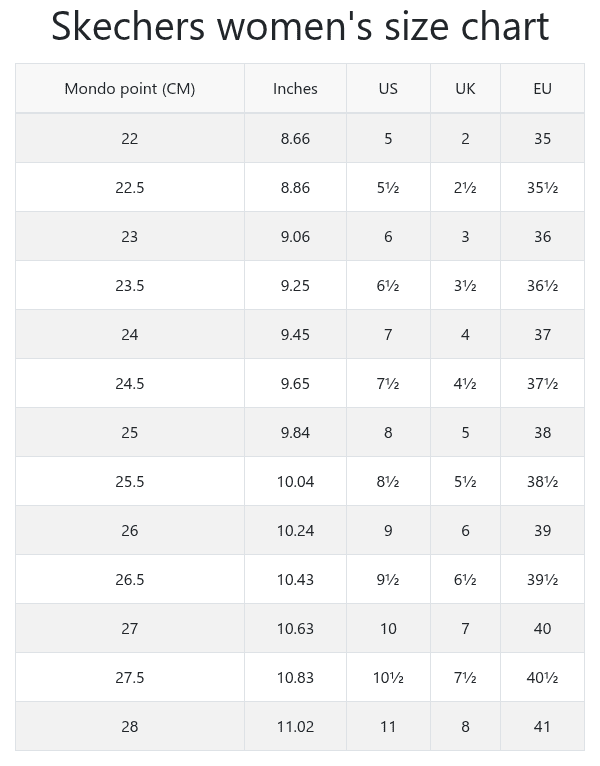This screenshot has height=766, width=600.
Task: Click the 9.06 inches value
Action: (x=295, y=236)
